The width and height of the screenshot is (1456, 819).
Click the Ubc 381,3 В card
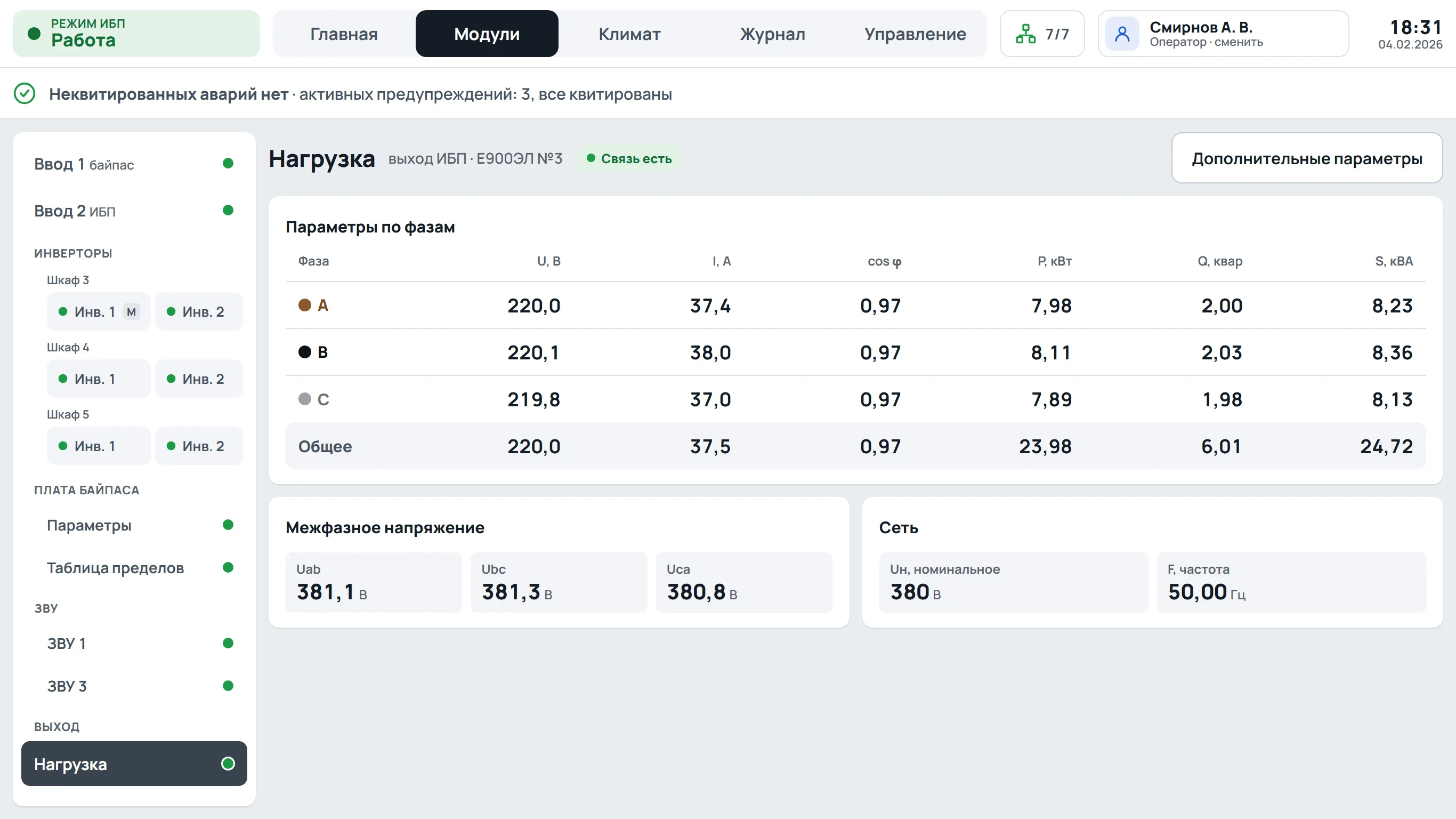click(x=559, y=583)
